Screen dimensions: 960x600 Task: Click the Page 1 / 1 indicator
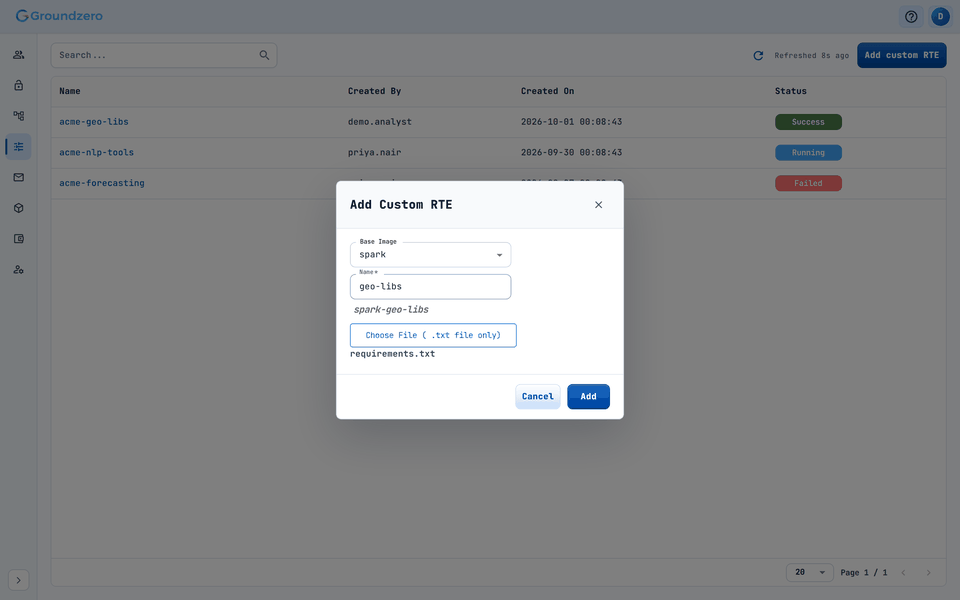[x=863, y=572]
